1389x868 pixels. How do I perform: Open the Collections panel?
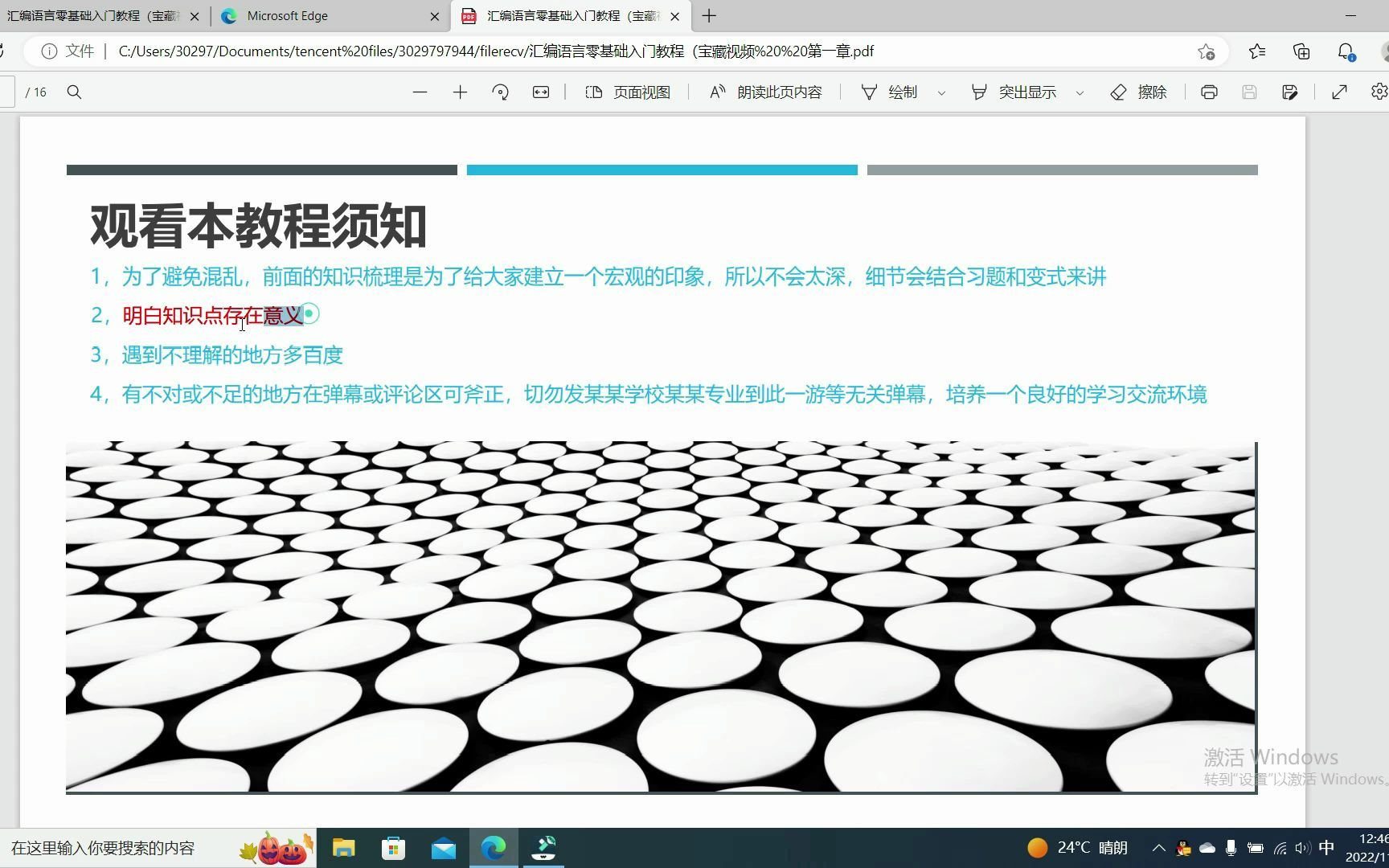[1301, 51]
